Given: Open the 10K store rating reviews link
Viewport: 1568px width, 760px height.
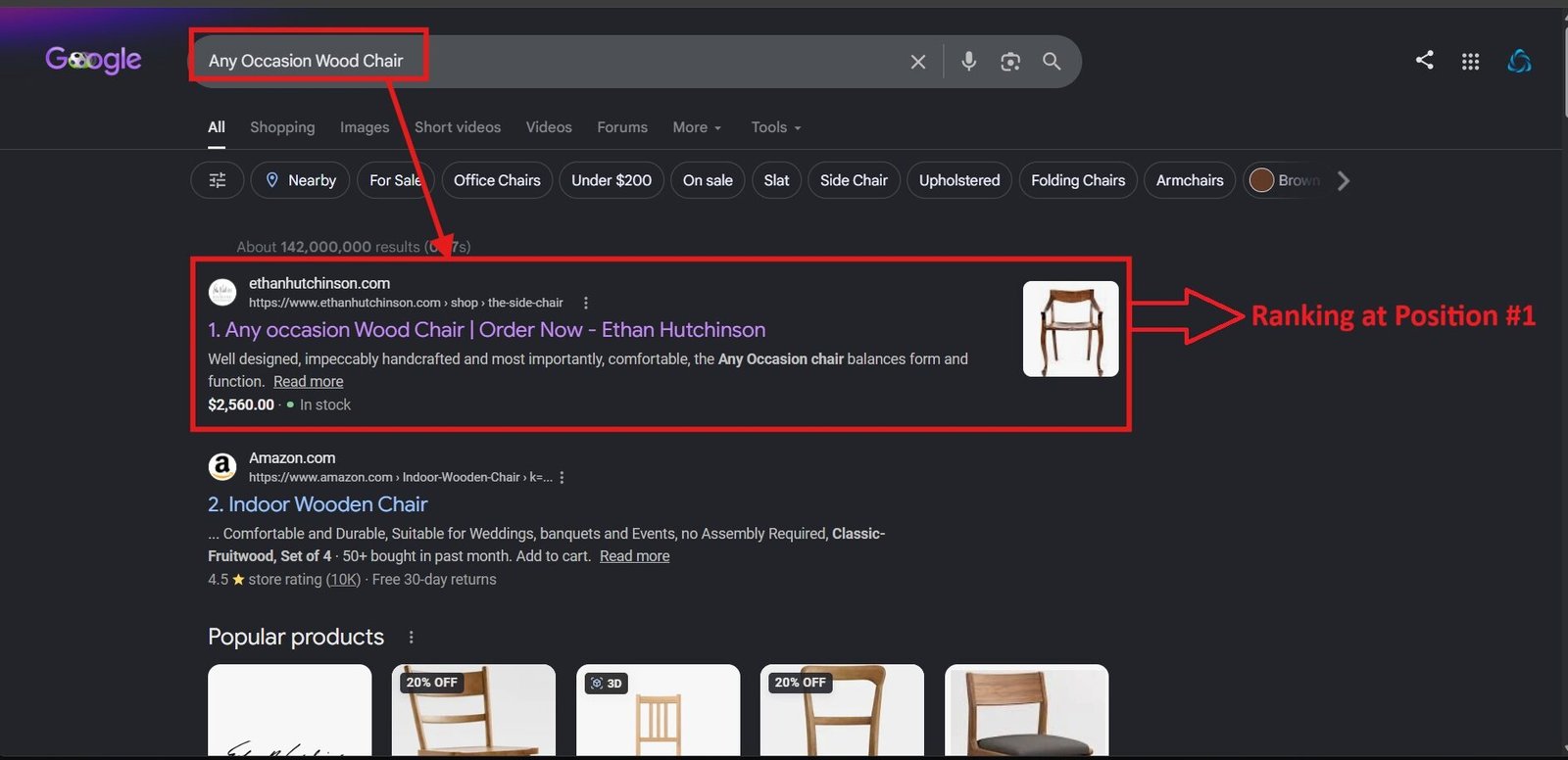Looking at the screenshot, I should (343, 580).
